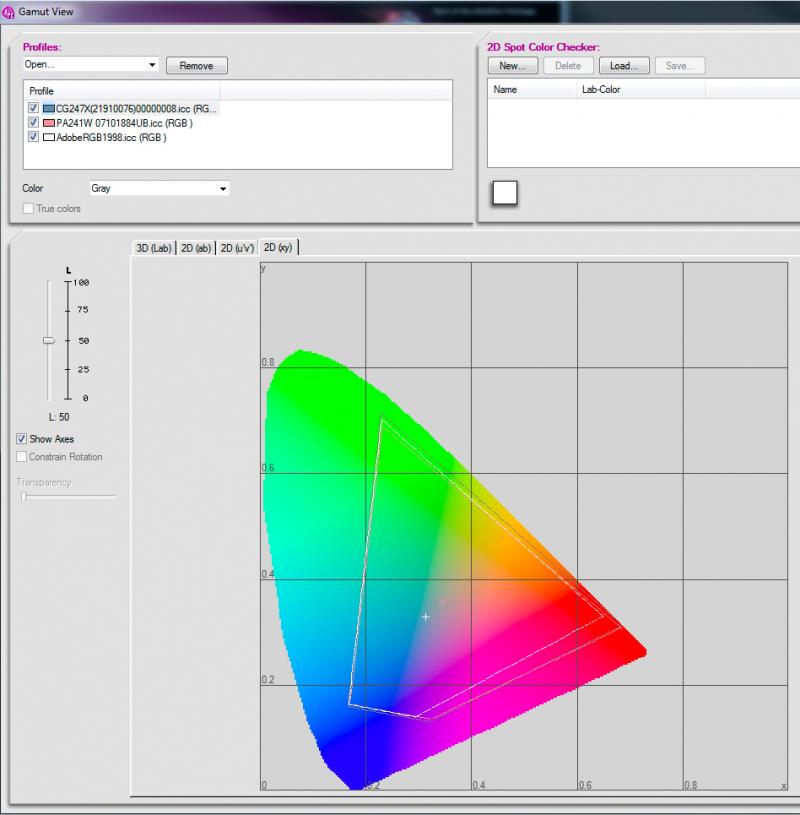Switch to the 2D (u'v') tab

[x=238, y=248]
